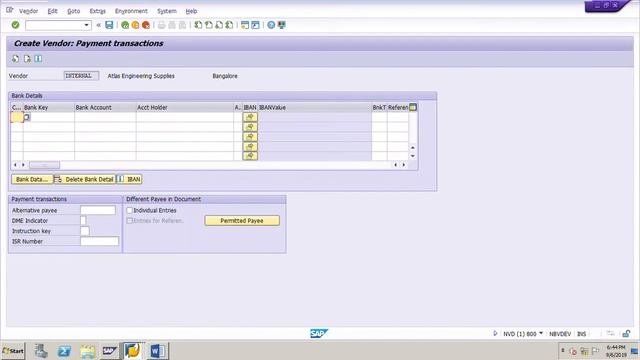Open File Explorer folder in taskbar
Screen dimensions: 640x360
coord(87,351)
